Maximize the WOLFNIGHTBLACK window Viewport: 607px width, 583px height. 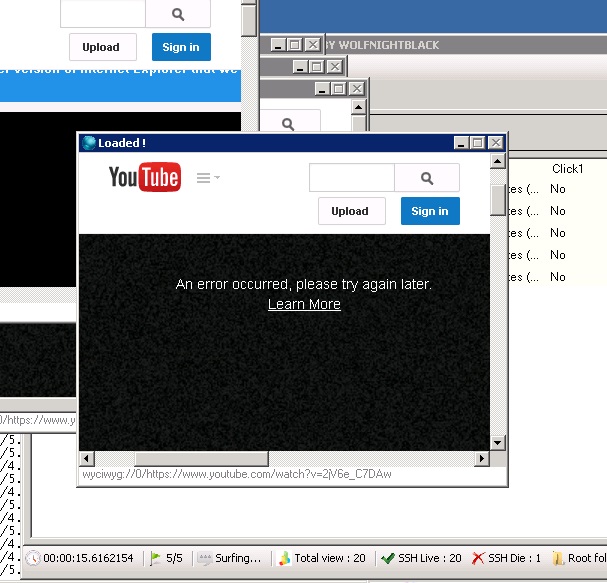click(x=295, y=45)
